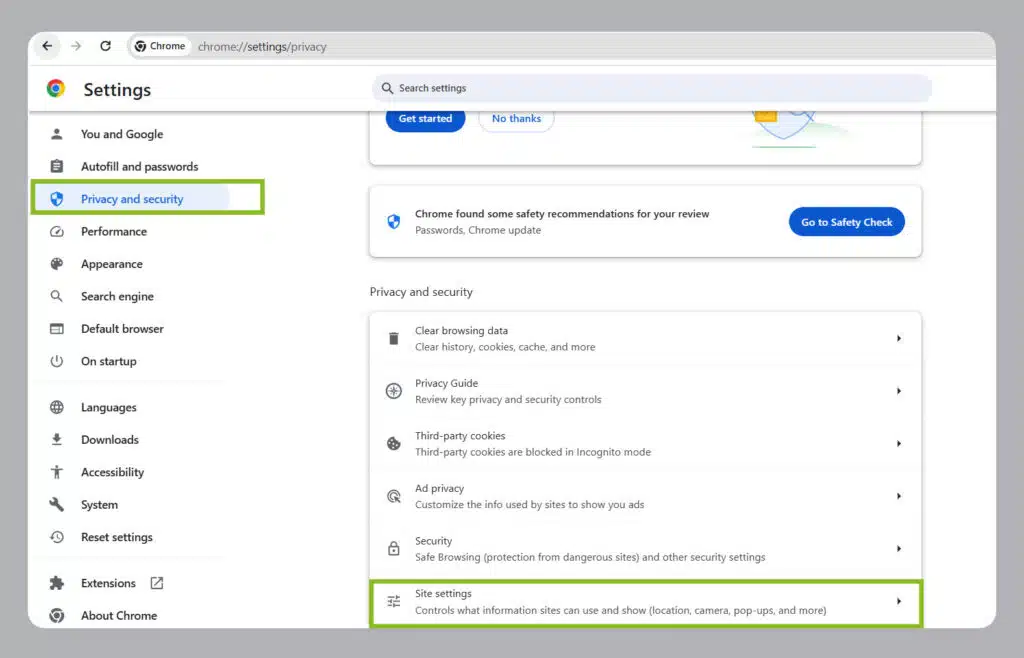Open Ad privacy via its right arrow

(899, 496)
